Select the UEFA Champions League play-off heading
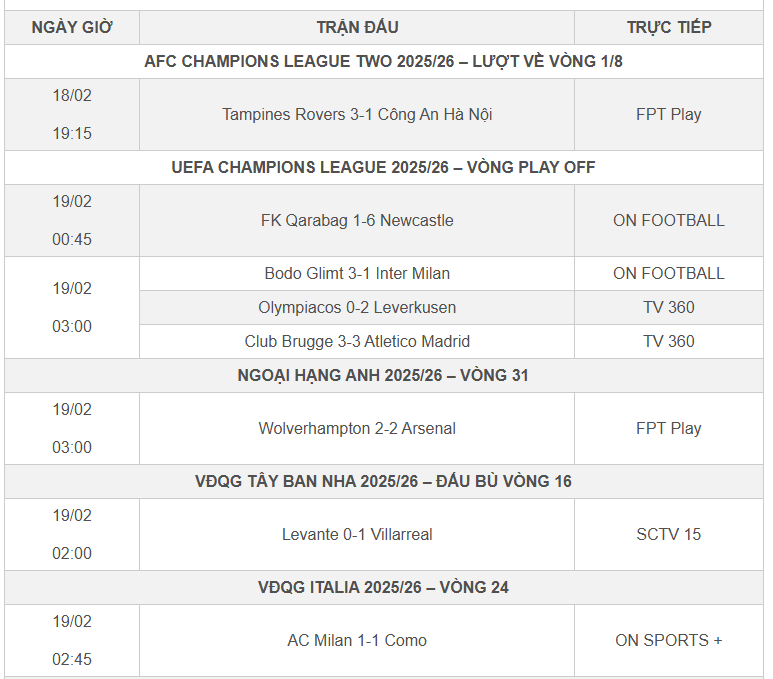The image size is (773, 679). (x=383, y=167)
